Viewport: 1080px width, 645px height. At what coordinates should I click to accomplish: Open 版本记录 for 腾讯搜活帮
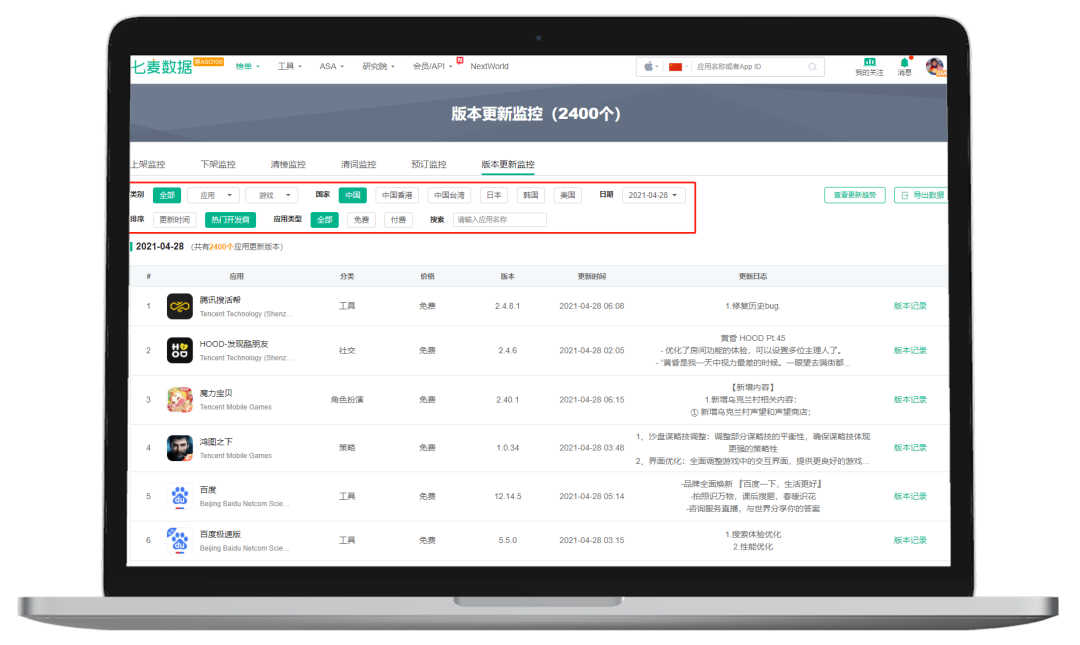pyautogui.click(x=910, y=306)
